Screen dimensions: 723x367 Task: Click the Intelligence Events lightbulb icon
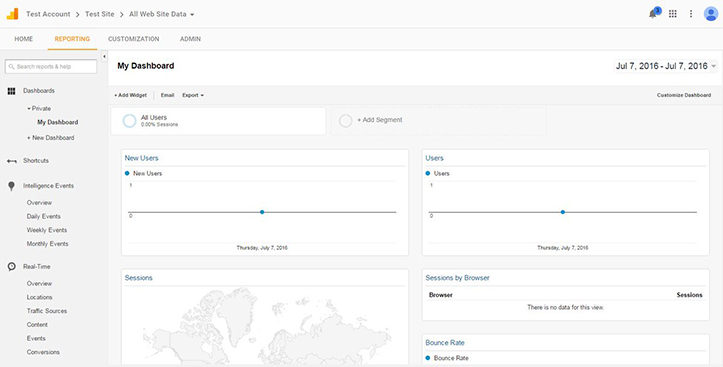pyautogui.click(x=12, y=186)
